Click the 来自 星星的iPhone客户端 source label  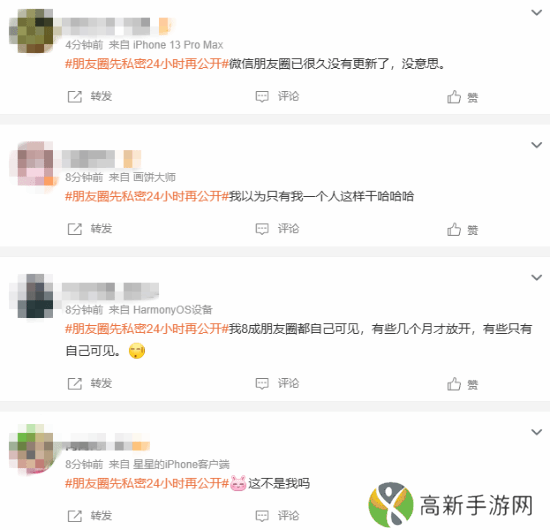tap(169, 464)
